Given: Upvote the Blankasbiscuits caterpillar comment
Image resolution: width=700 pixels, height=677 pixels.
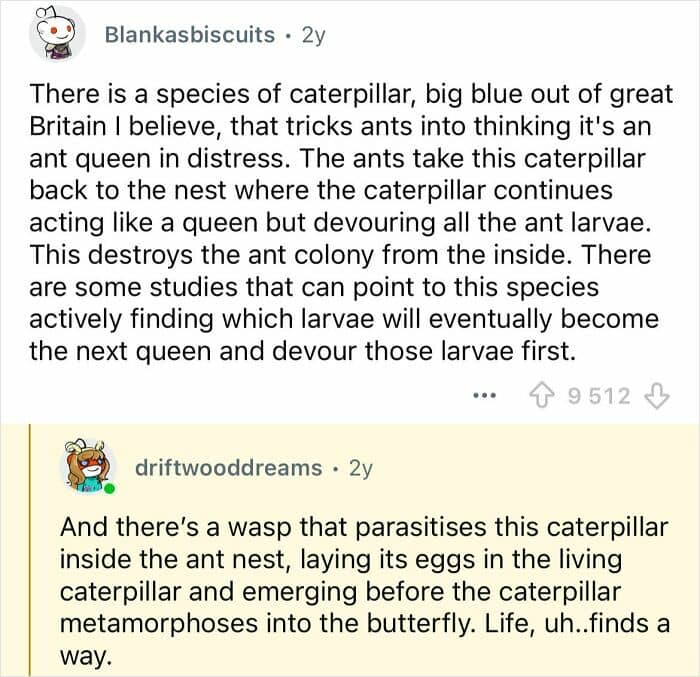Looking at the screenshot, I should click(x=545, y=396).
